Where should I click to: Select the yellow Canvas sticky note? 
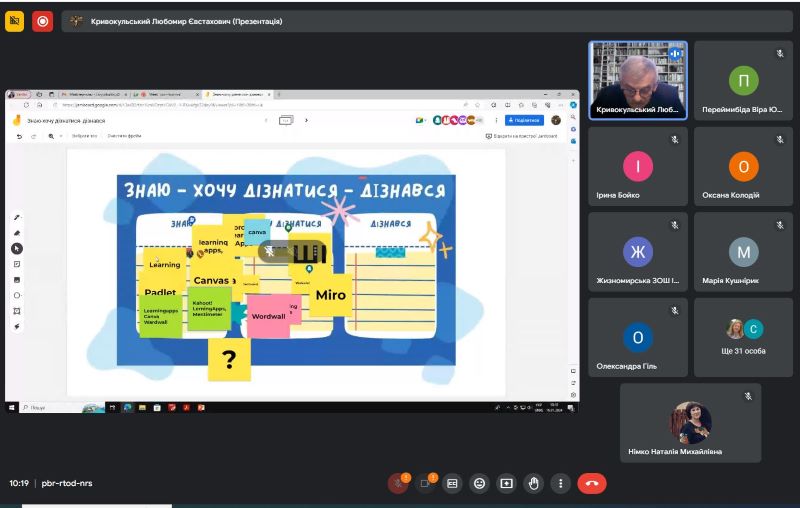[211, 280]
